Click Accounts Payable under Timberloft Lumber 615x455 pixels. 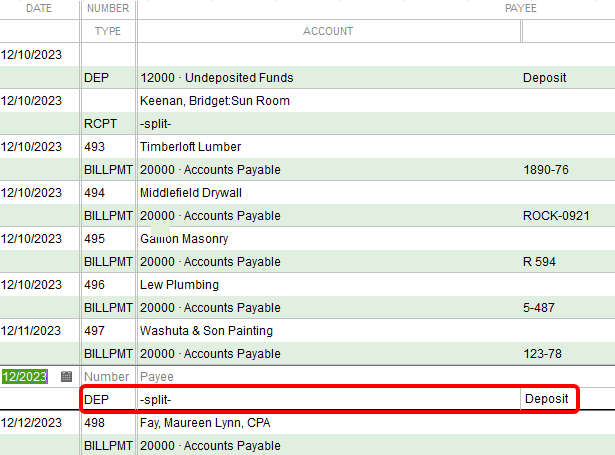pos(211,170)
